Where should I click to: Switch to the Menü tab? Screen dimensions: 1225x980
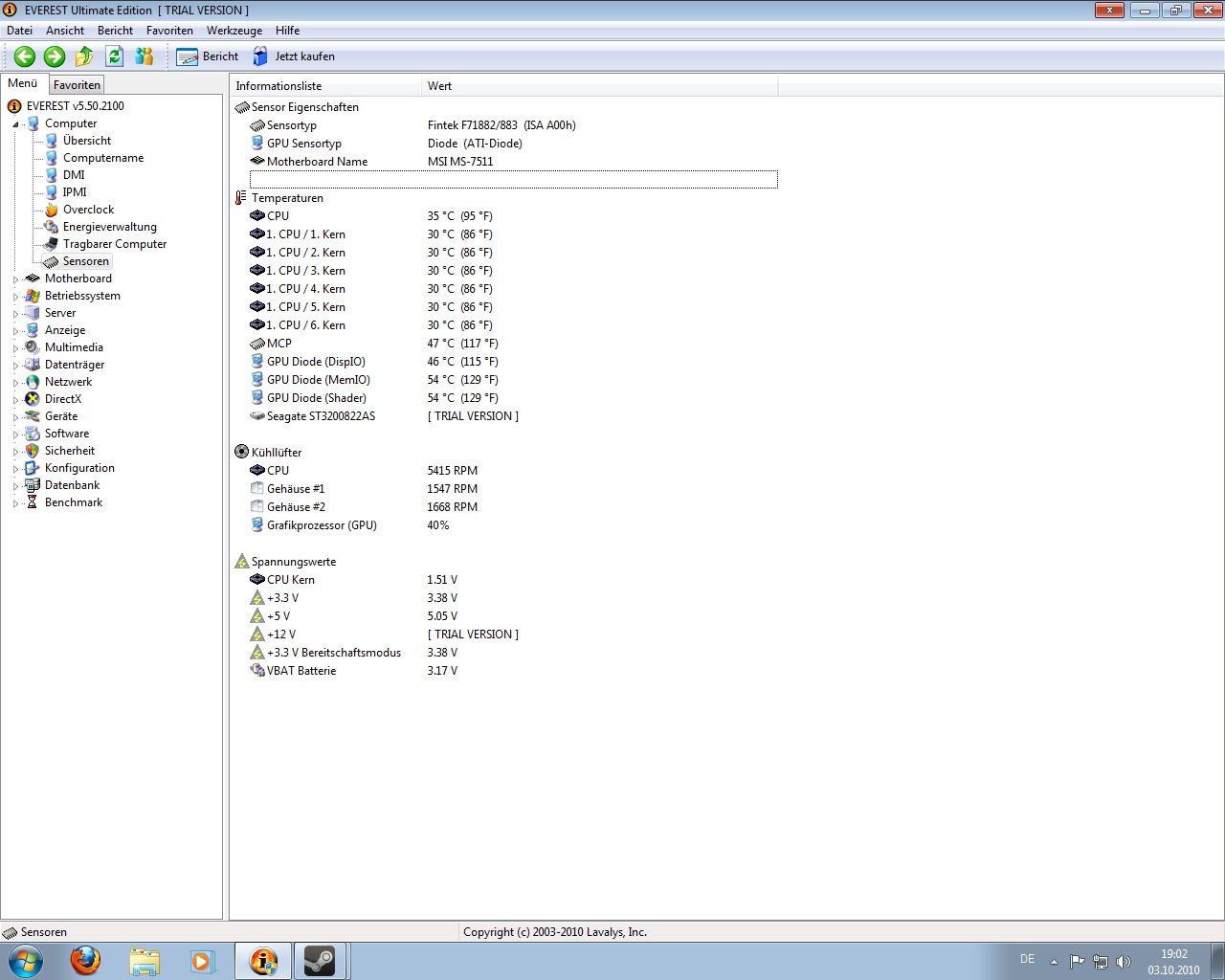click(x=22, y=83)
